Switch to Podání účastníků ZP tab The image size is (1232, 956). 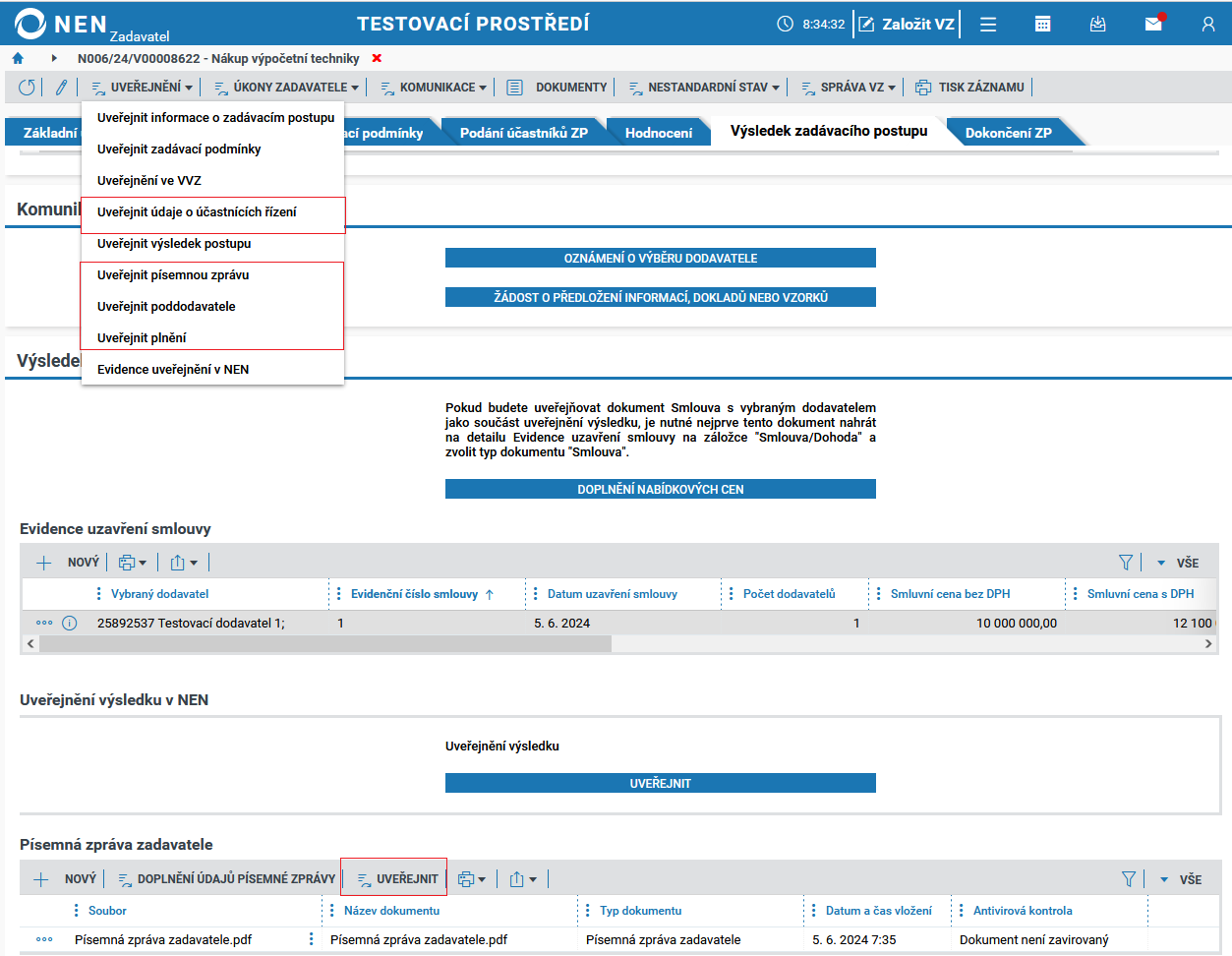524,133
